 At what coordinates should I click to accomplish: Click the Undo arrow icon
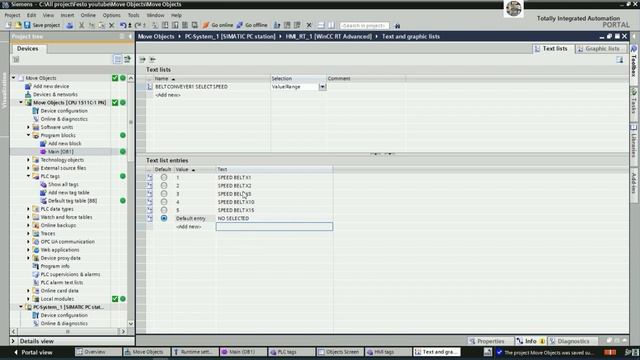point(123,25)
